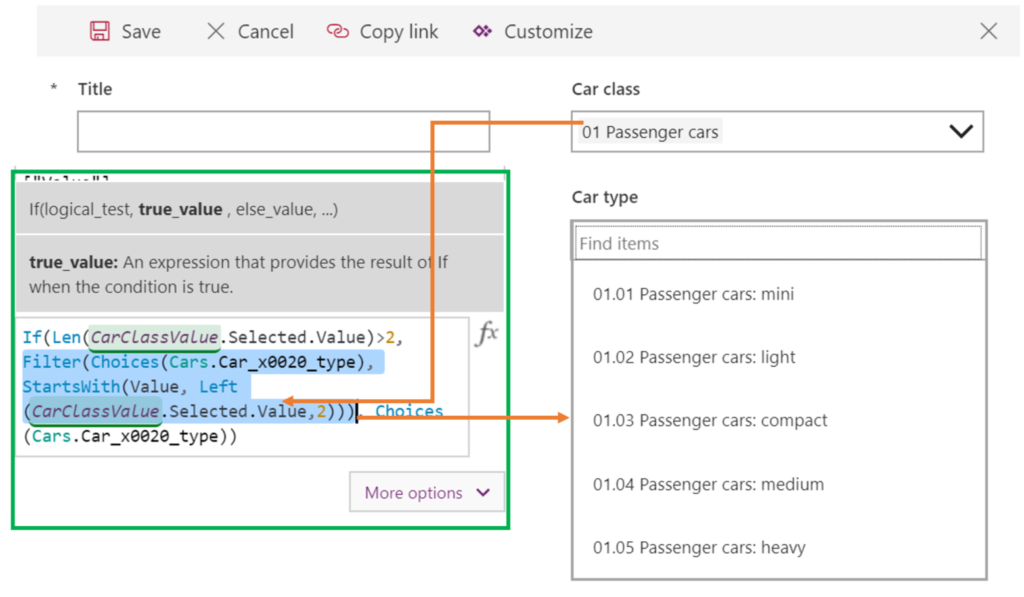Screen dimensions: 1024x597
Task: Click the selected '01 Passenger cars' value
Action: point(650,132)
